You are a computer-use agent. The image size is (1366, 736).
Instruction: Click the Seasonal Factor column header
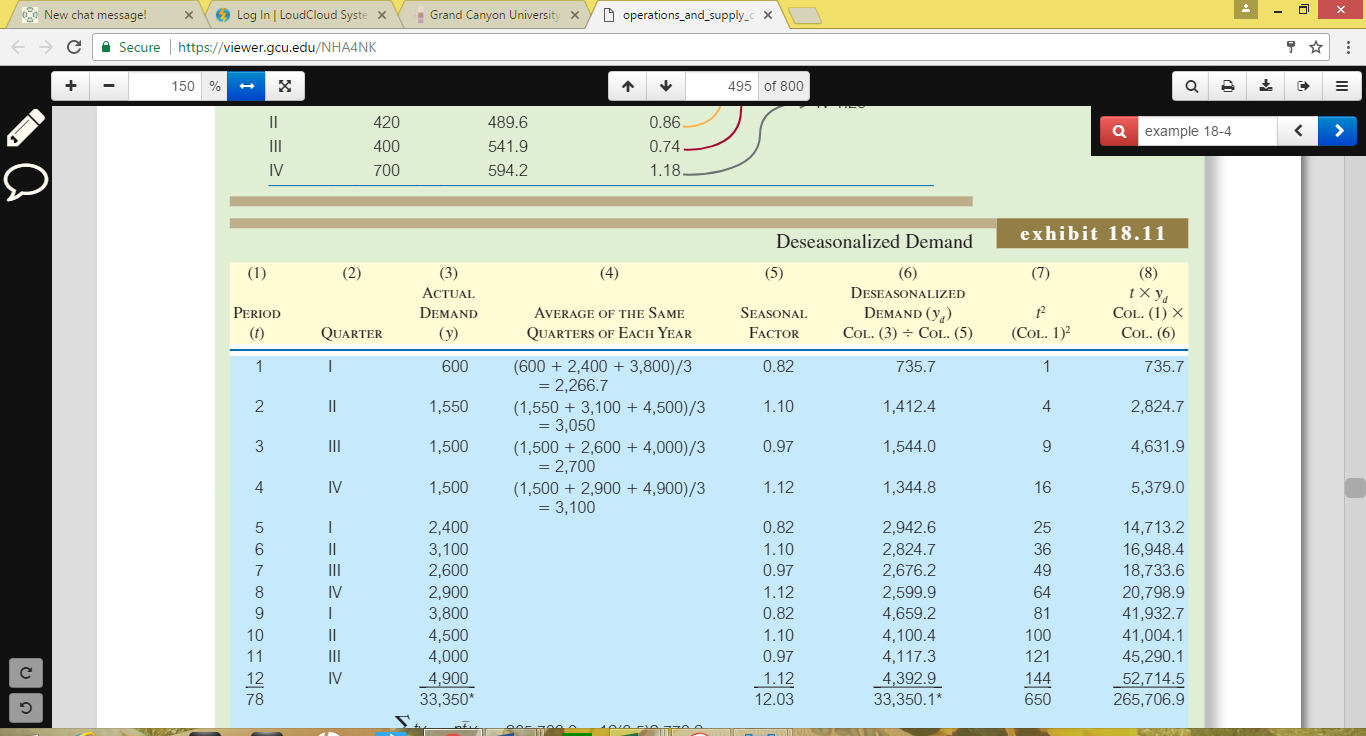(x=774, y=323)
